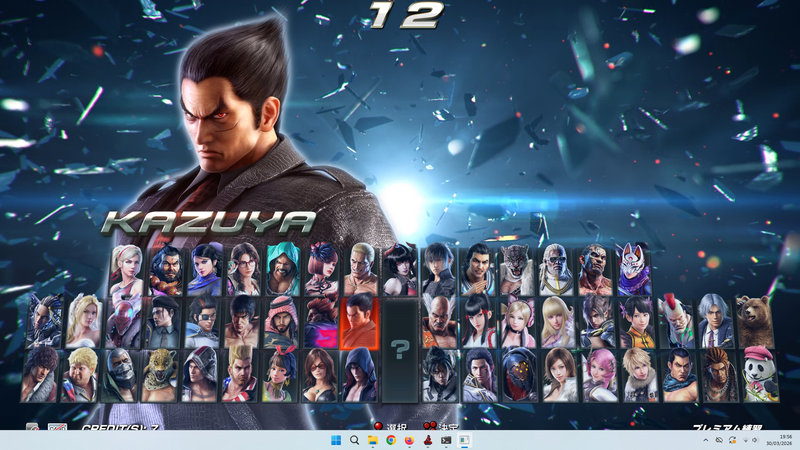
Task: Open the Windows Start menu
Action: click(x=336, y=440)
